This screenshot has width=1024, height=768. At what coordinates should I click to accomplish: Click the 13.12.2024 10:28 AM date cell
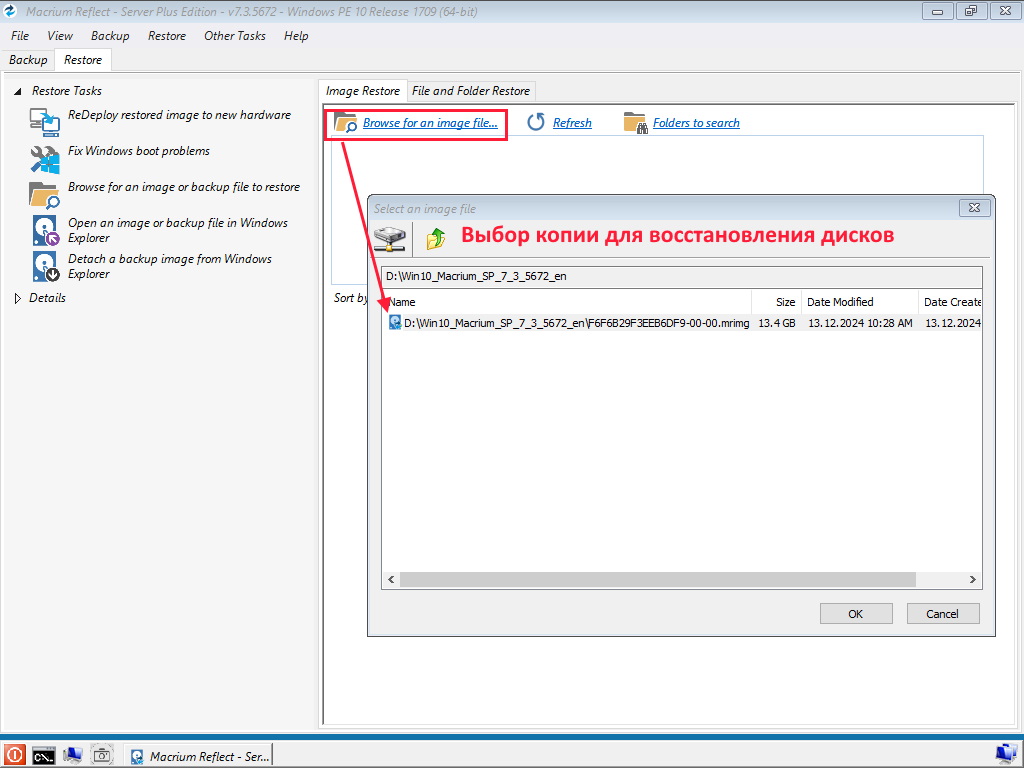click(860, 323)
